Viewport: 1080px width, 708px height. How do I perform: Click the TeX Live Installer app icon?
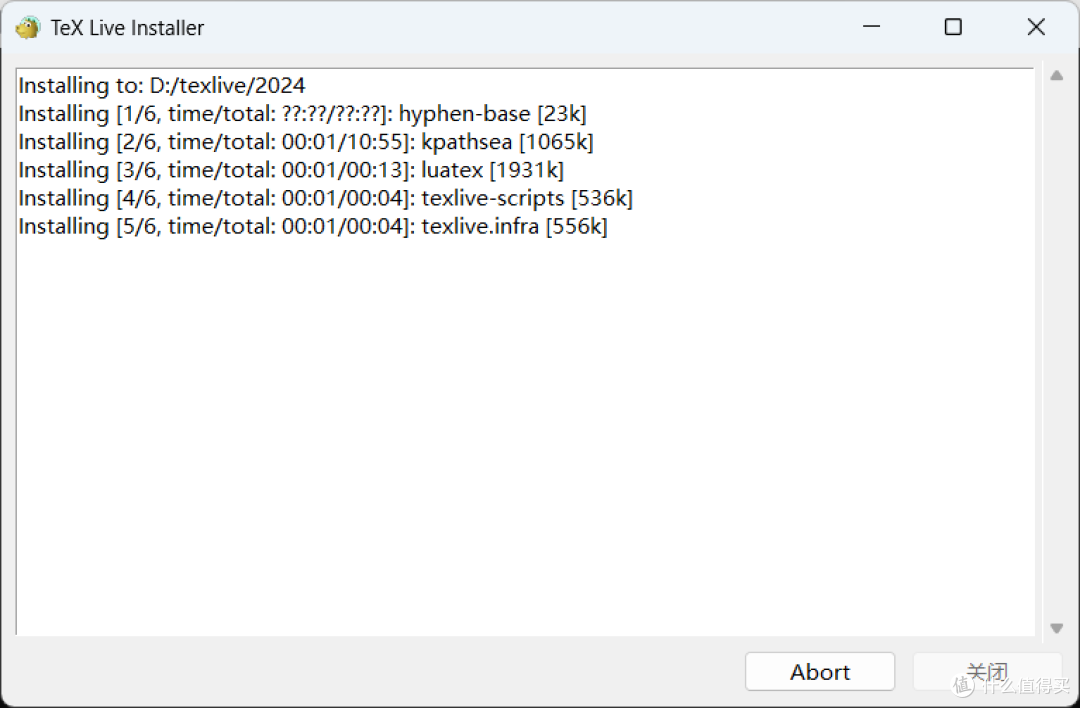[28, 28]
